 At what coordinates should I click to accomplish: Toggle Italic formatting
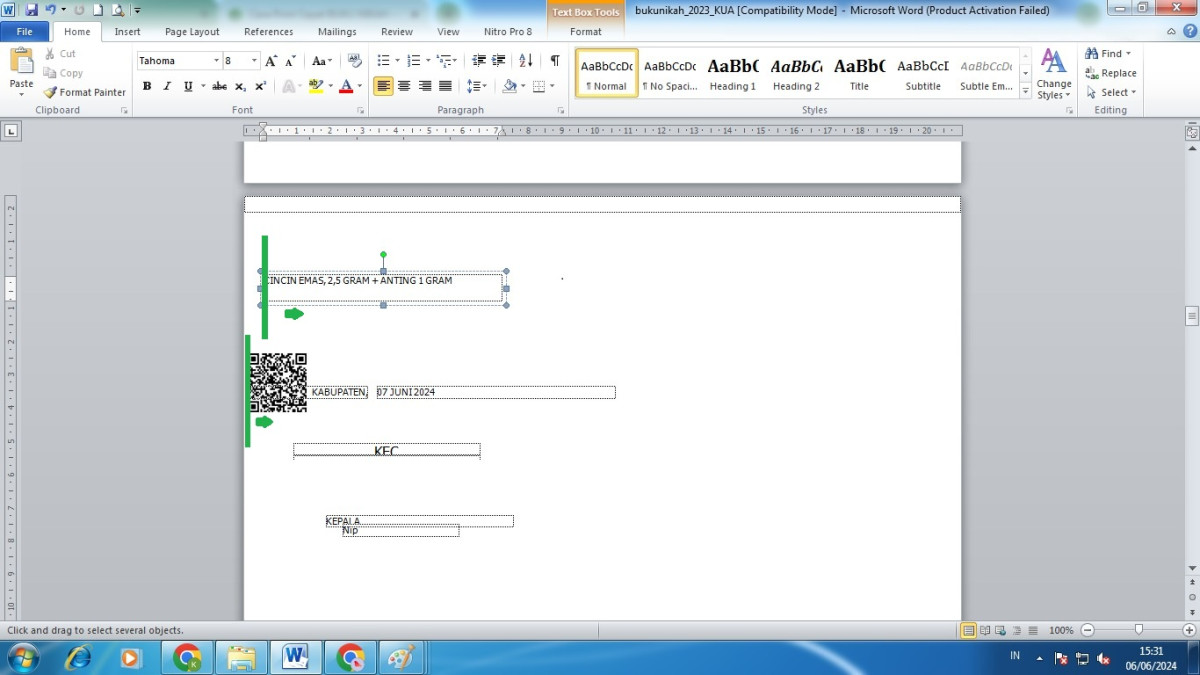[x=167, y=86]
